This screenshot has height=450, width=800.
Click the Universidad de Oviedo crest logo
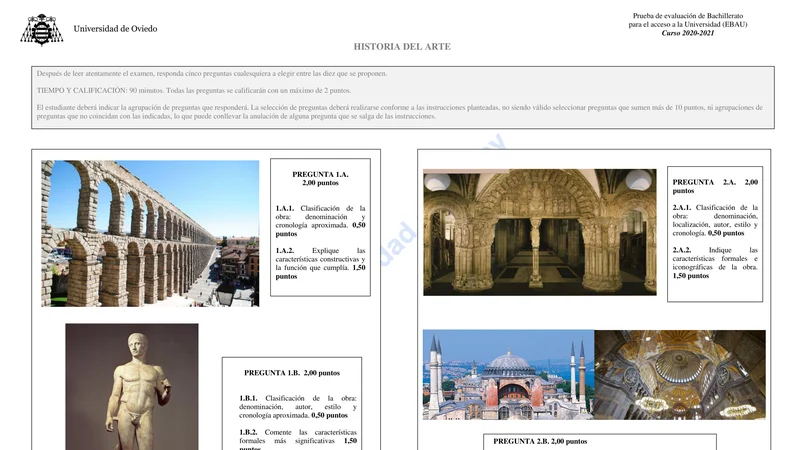[x=41, y=29]
